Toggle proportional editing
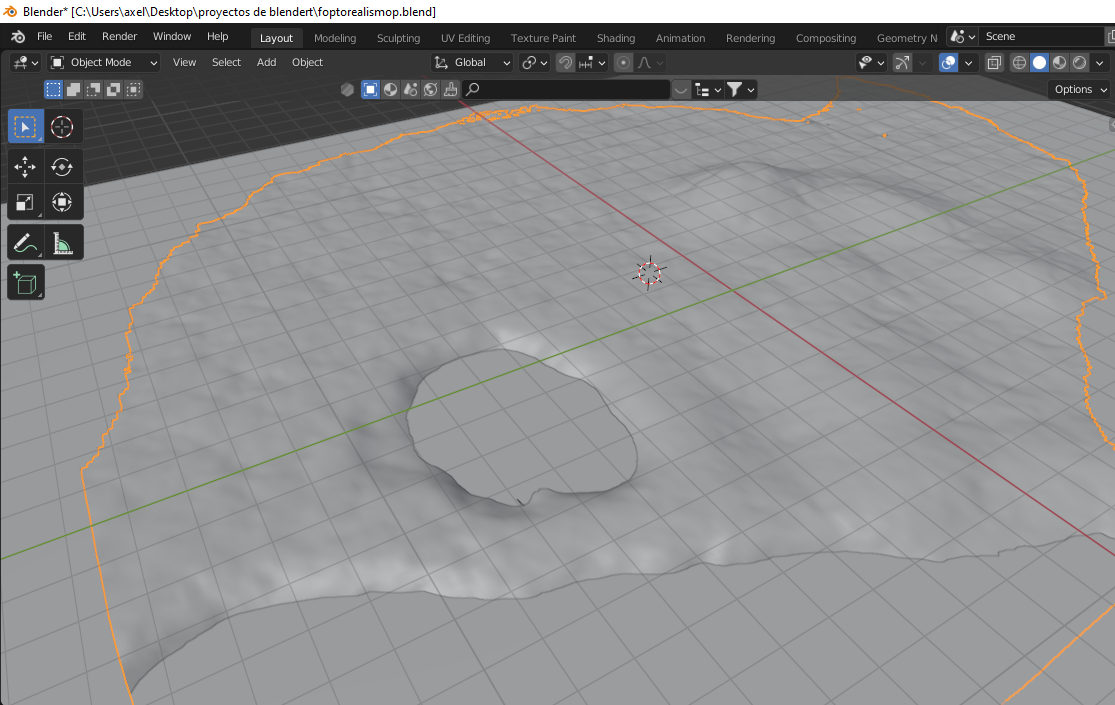Viewport: 1115px width, 705px height. tap(624, 63)
